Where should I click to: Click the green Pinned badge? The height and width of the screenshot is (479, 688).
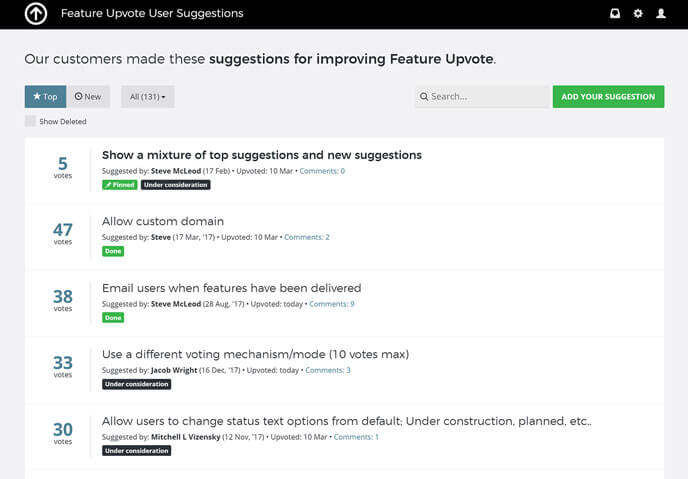(x=120, y=185)
